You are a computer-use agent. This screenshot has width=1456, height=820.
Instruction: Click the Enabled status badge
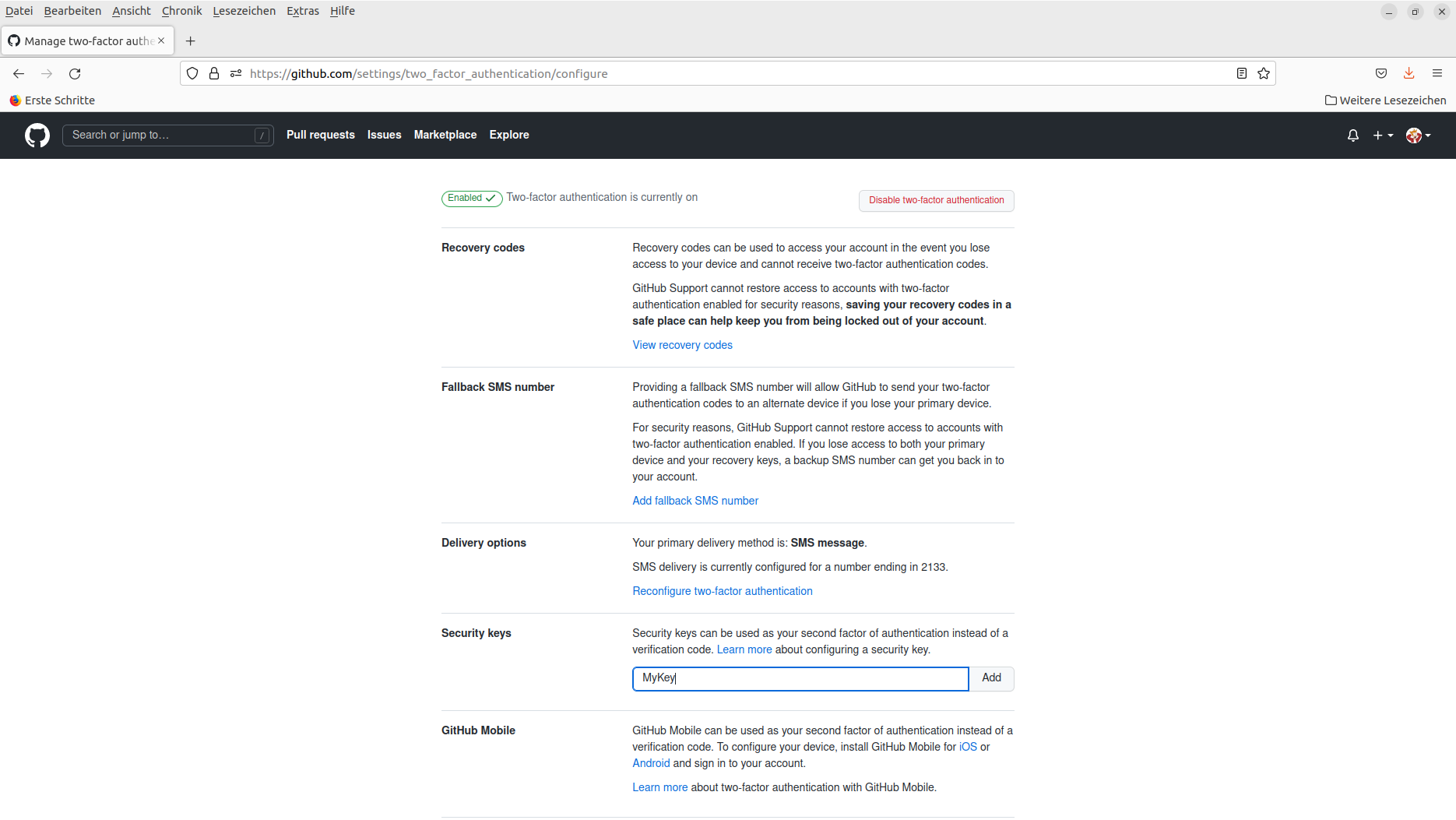coord(472,199)
